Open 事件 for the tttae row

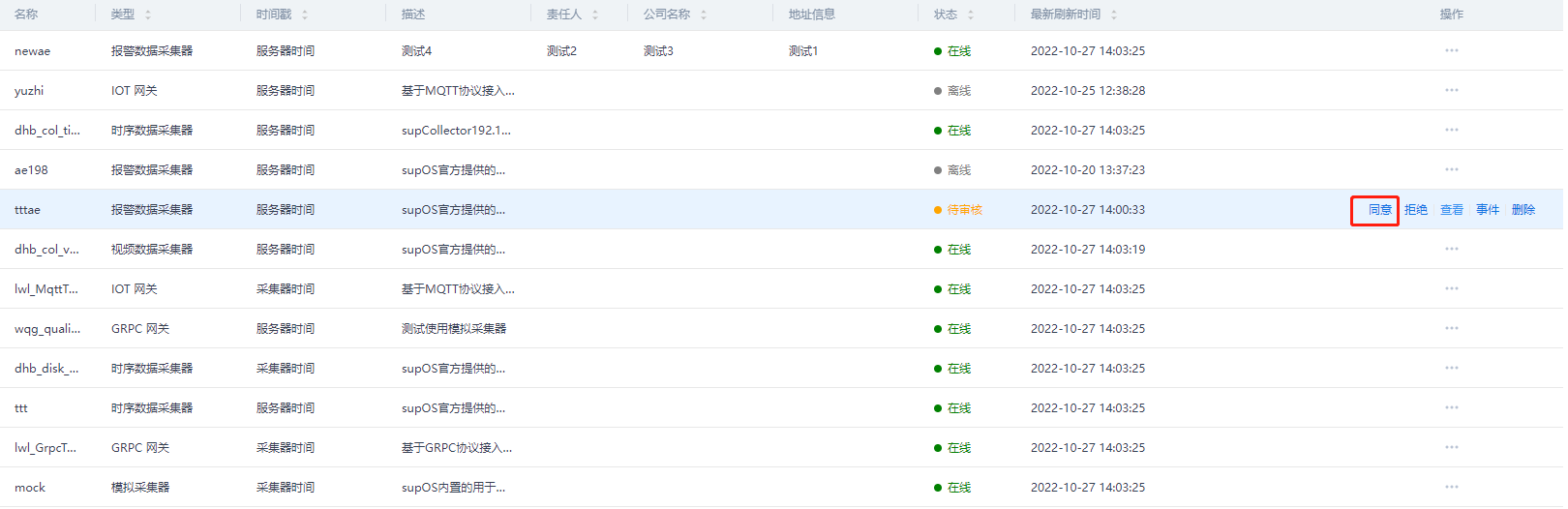[x=1488, y=210]
